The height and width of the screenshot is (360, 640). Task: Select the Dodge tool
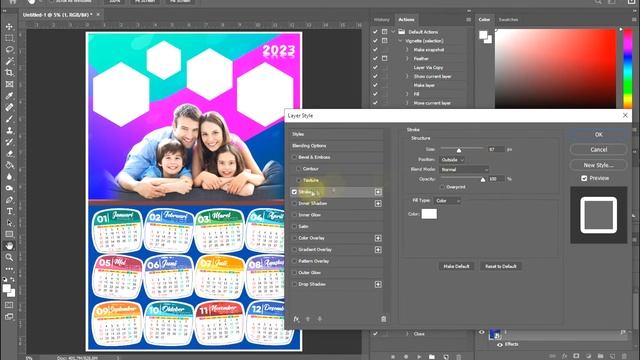click(x=9, y=188)
